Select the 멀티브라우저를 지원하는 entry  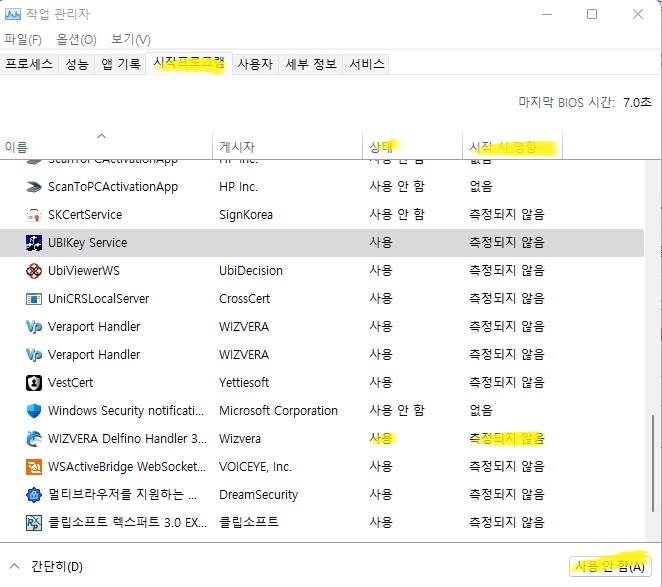(x=122, y=495)
